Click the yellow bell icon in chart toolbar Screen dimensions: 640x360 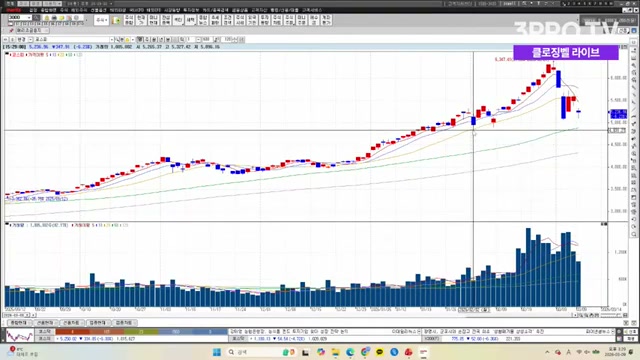click(127, 40)
